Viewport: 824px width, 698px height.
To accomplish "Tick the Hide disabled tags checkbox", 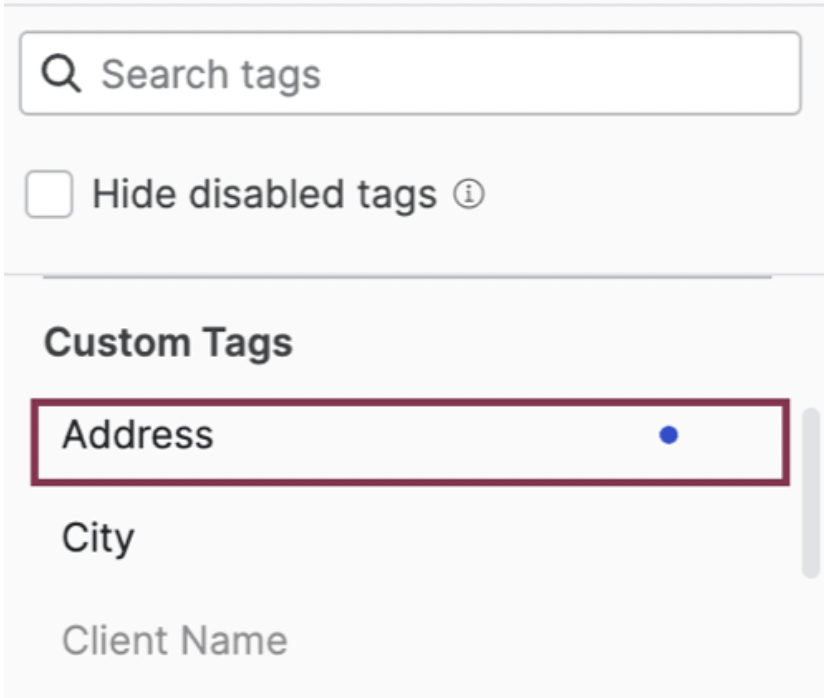I will tap(49, 195).
